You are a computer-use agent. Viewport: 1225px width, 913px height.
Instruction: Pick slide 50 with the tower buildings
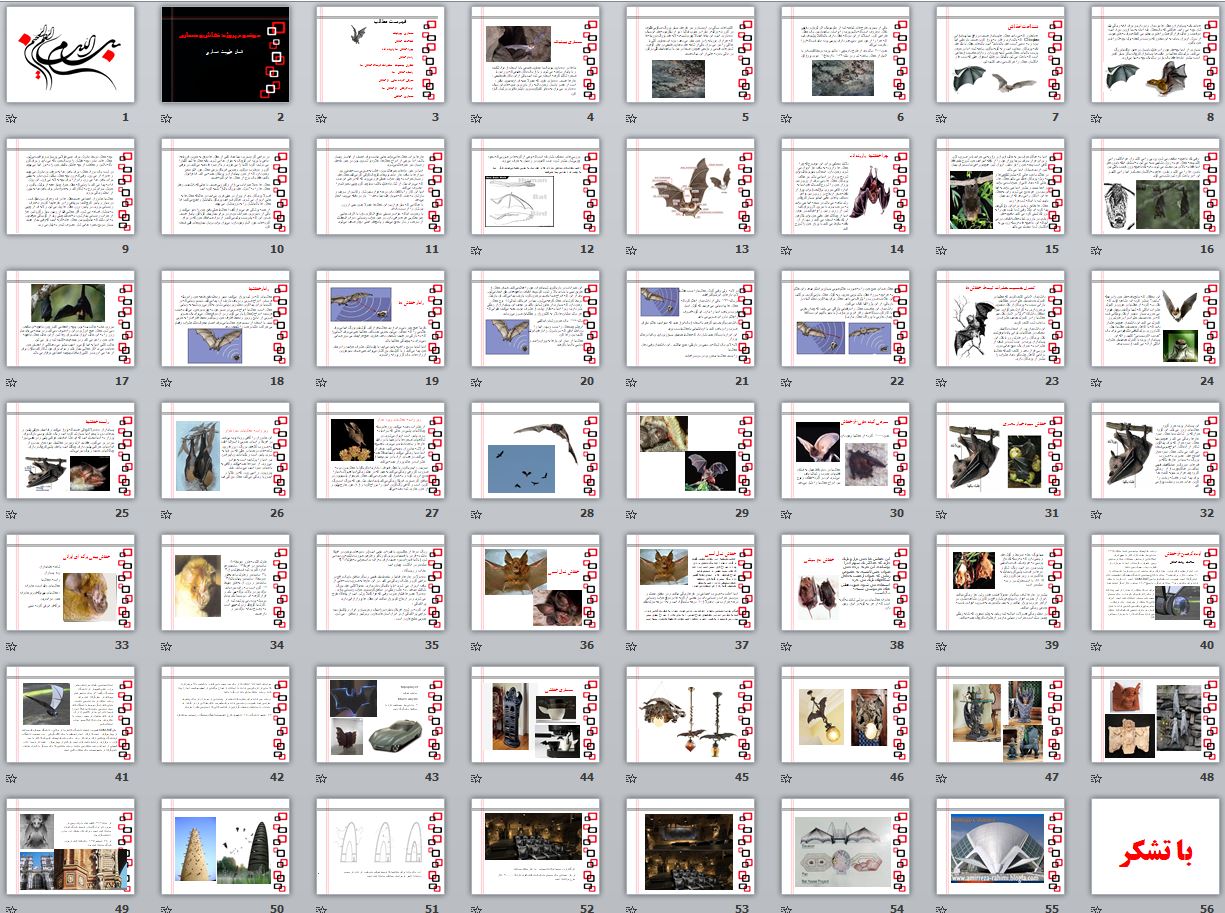pyautogui.click(x=225, y=846)
